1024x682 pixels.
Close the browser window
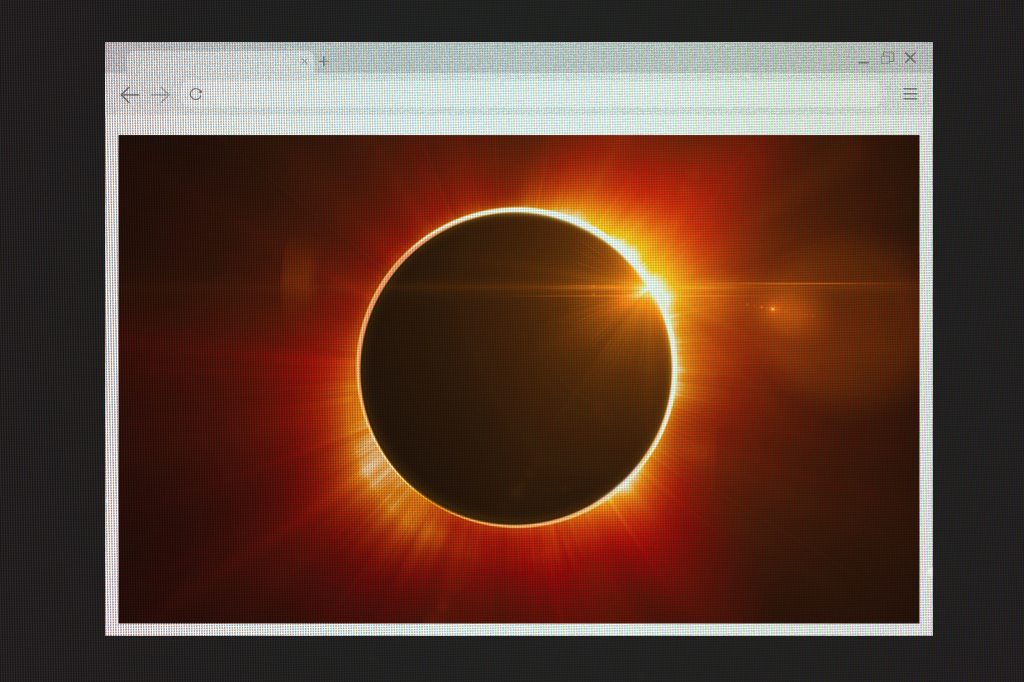coord(910,57)
